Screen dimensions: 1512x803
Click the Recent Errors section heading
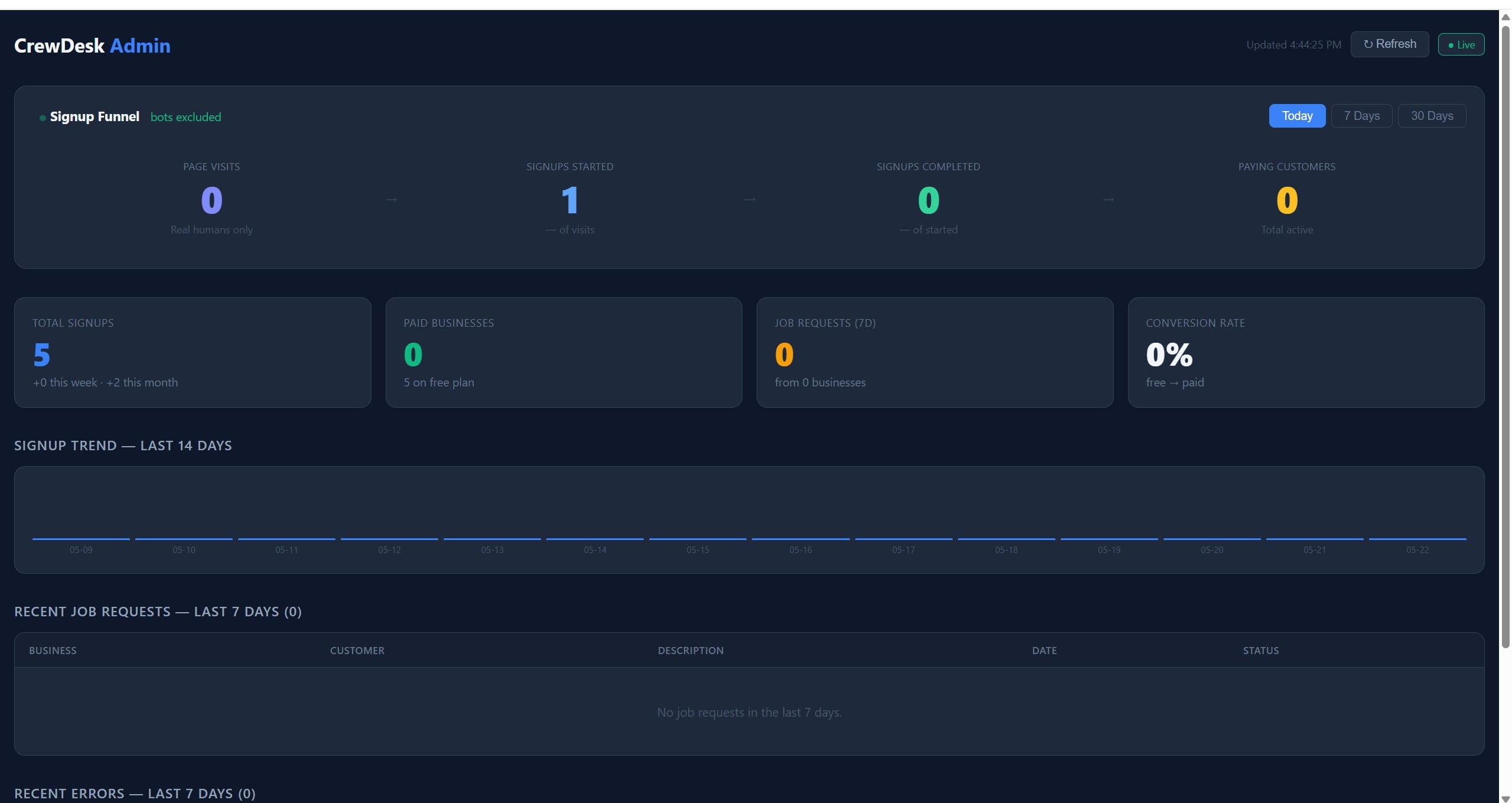[135, 794]
